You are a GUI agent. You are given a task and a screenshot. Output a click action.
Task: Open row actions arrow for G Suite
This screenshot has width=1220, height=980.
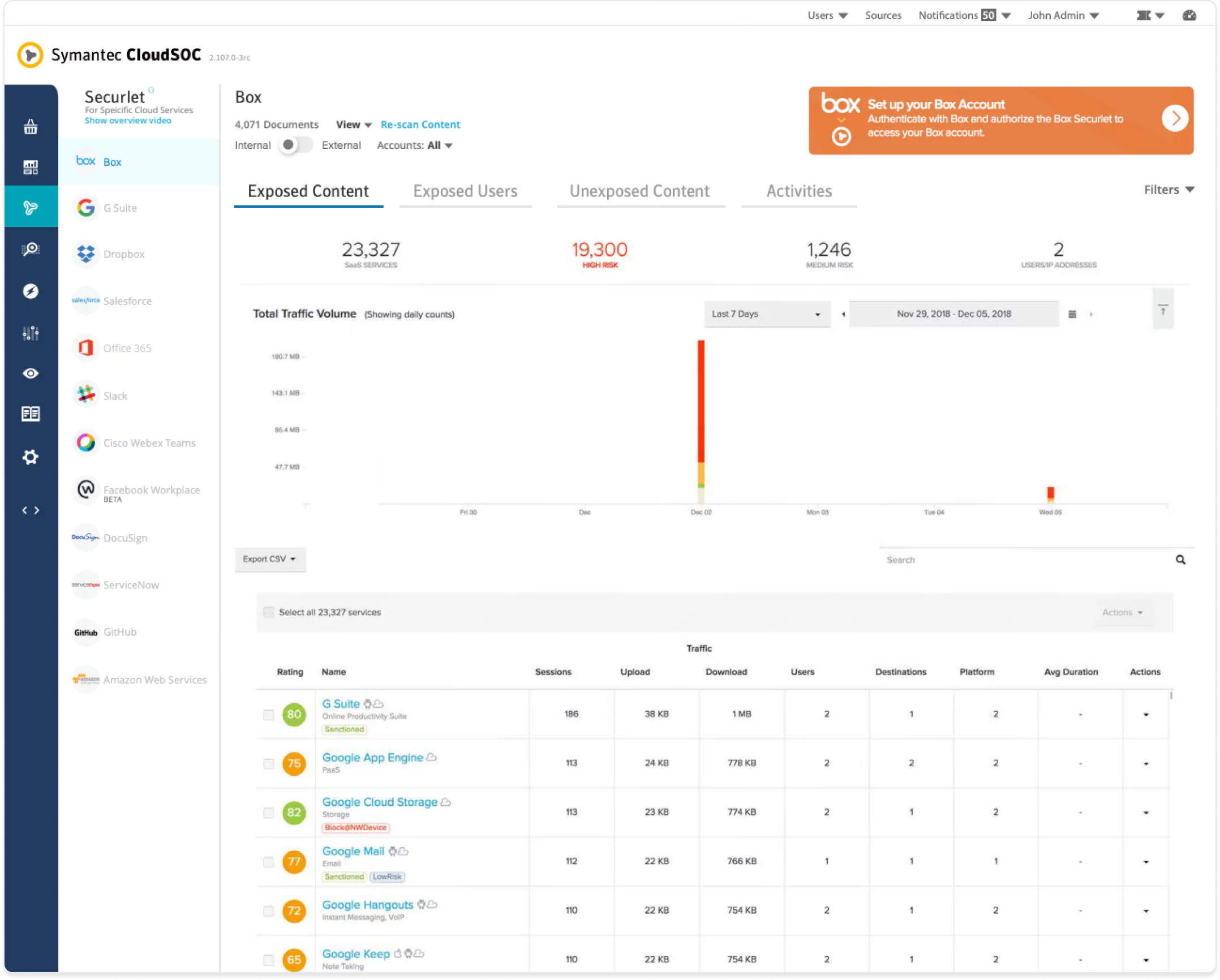[x=1146, y=715]
